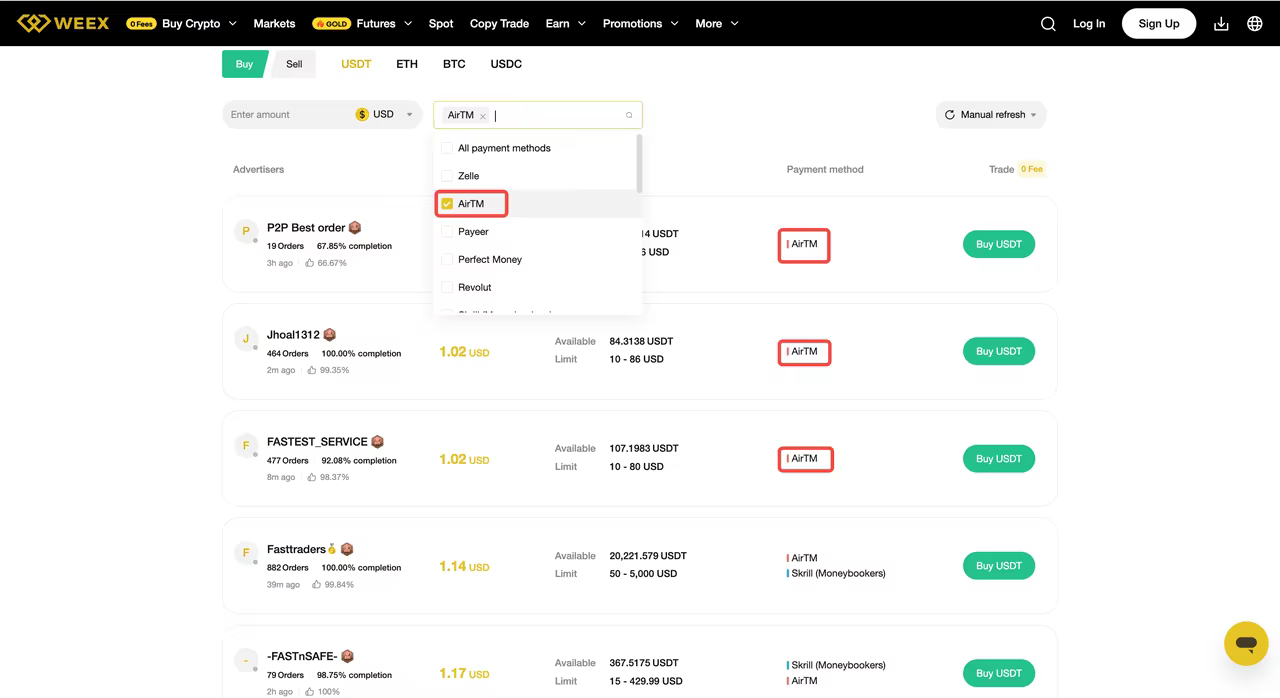Open the language globe icon
Image resolution: width=1280 pixels, height=698 pixels.
click(1255, 24)
